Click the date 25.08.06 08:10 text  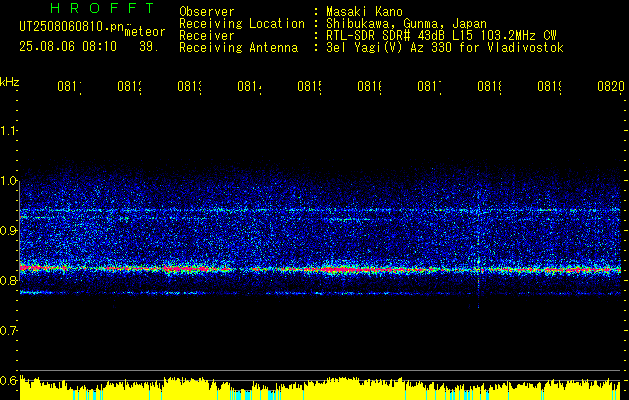point(68,47)
